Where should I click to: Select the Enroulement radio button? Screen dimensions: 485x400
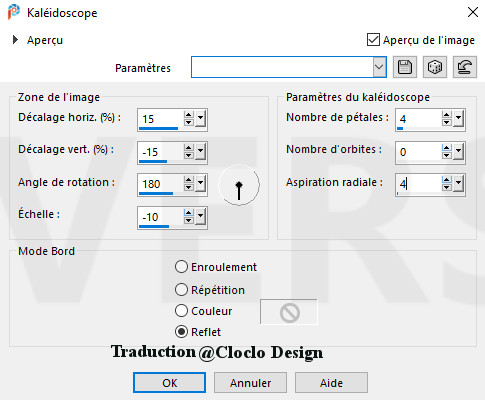(x=181, y=267)
